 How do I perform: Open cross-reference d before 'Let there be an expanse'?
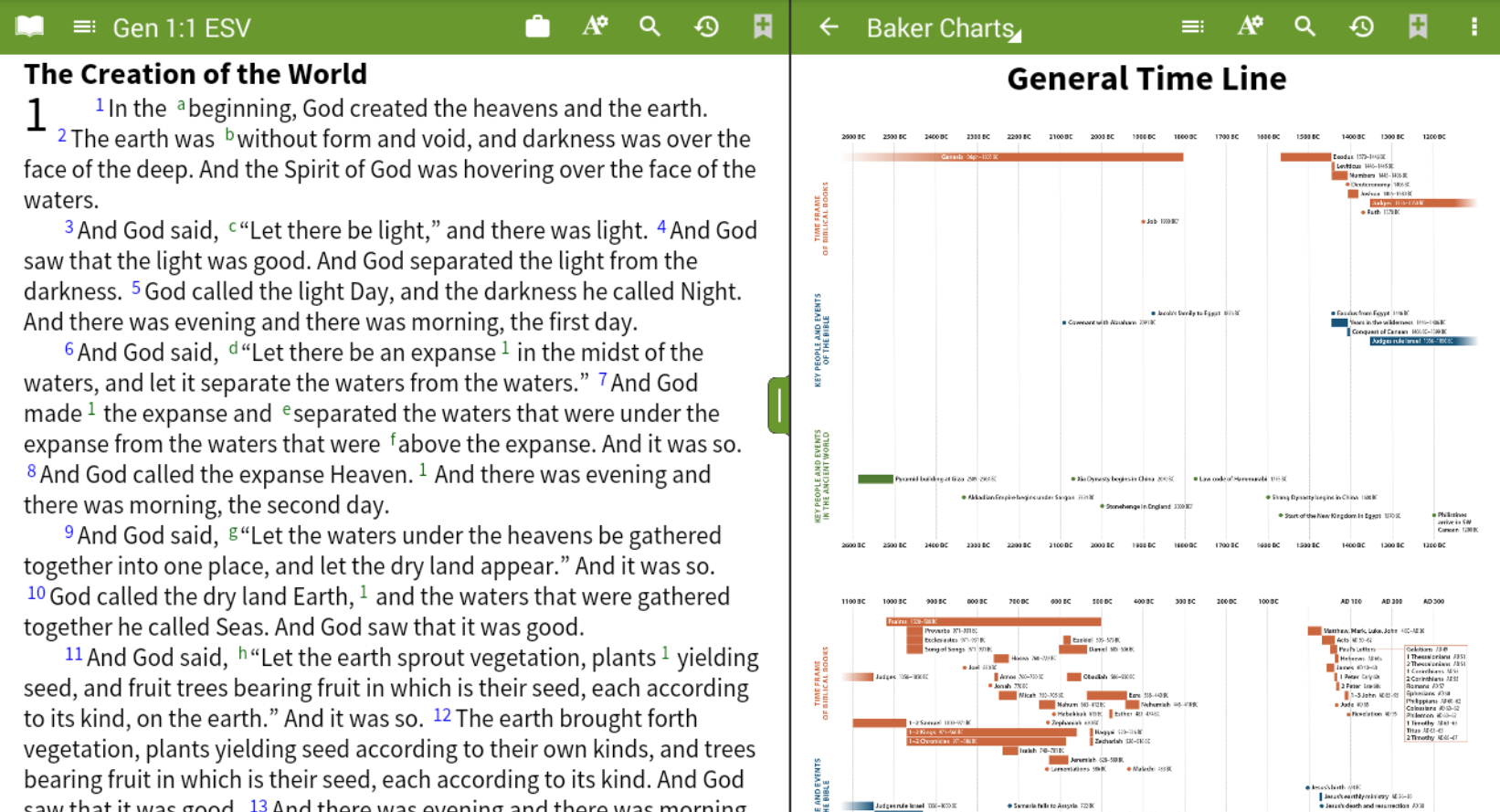pyautogui.click(x=233, y=348)
